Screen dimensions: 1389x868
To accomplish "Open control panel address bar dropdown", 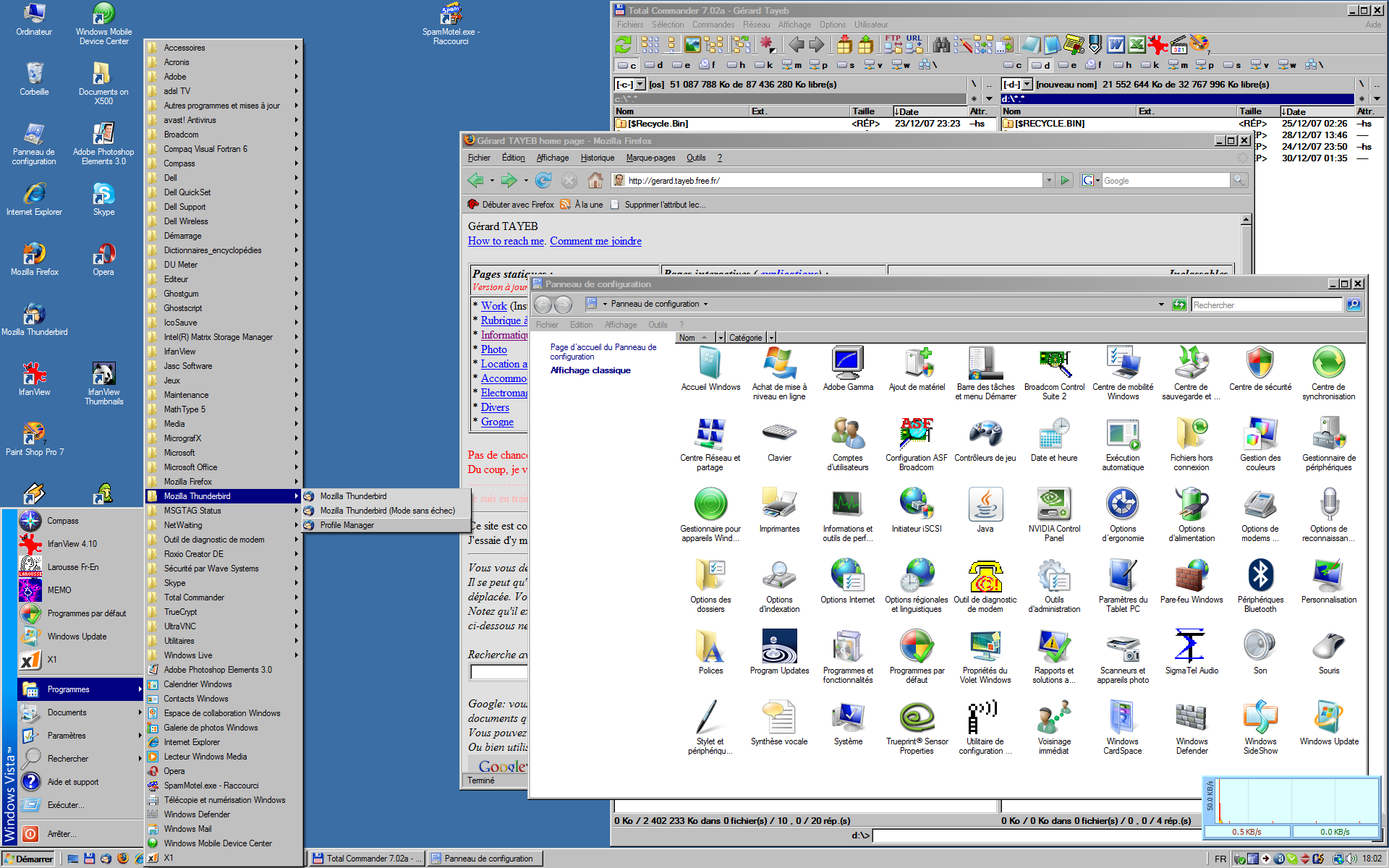I will [x=1161, y=305].
